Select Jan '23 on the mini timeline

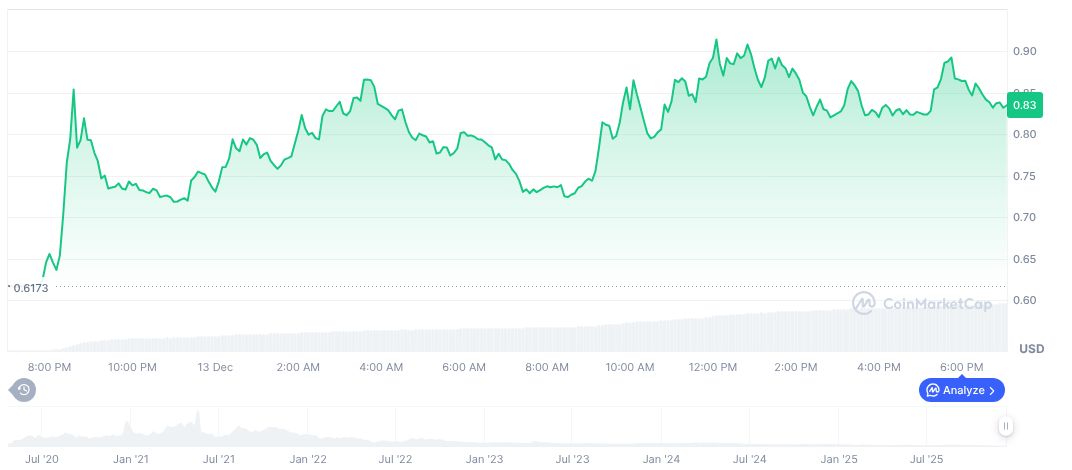(483, 459)
